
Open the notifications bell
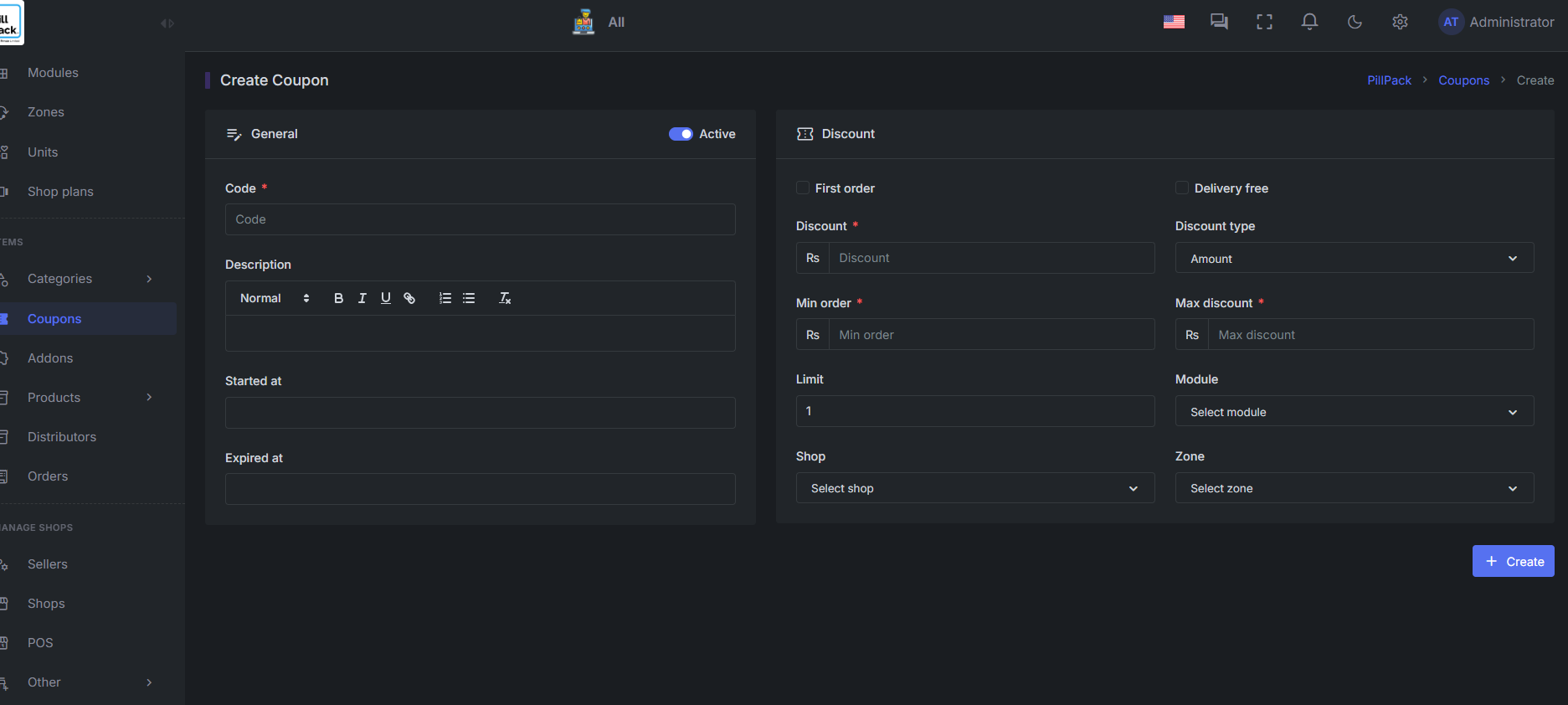click(1309, 23)
